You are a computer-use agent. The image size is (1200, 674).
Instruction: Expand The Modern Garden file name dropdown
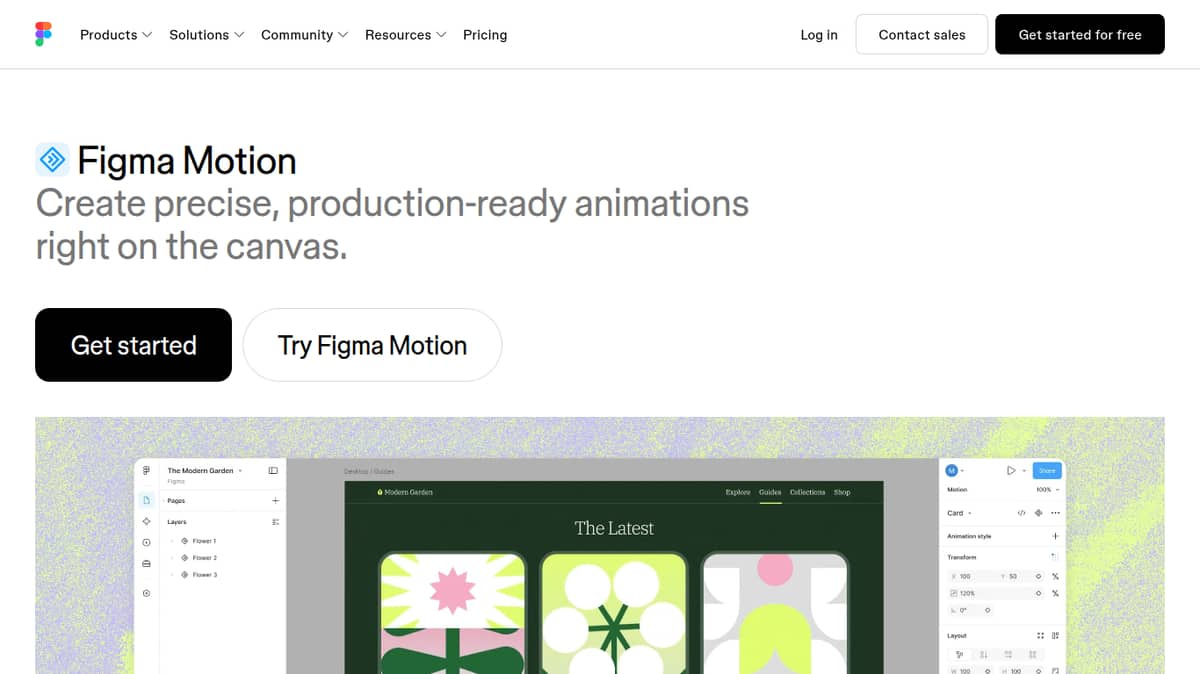coord(240,471)
